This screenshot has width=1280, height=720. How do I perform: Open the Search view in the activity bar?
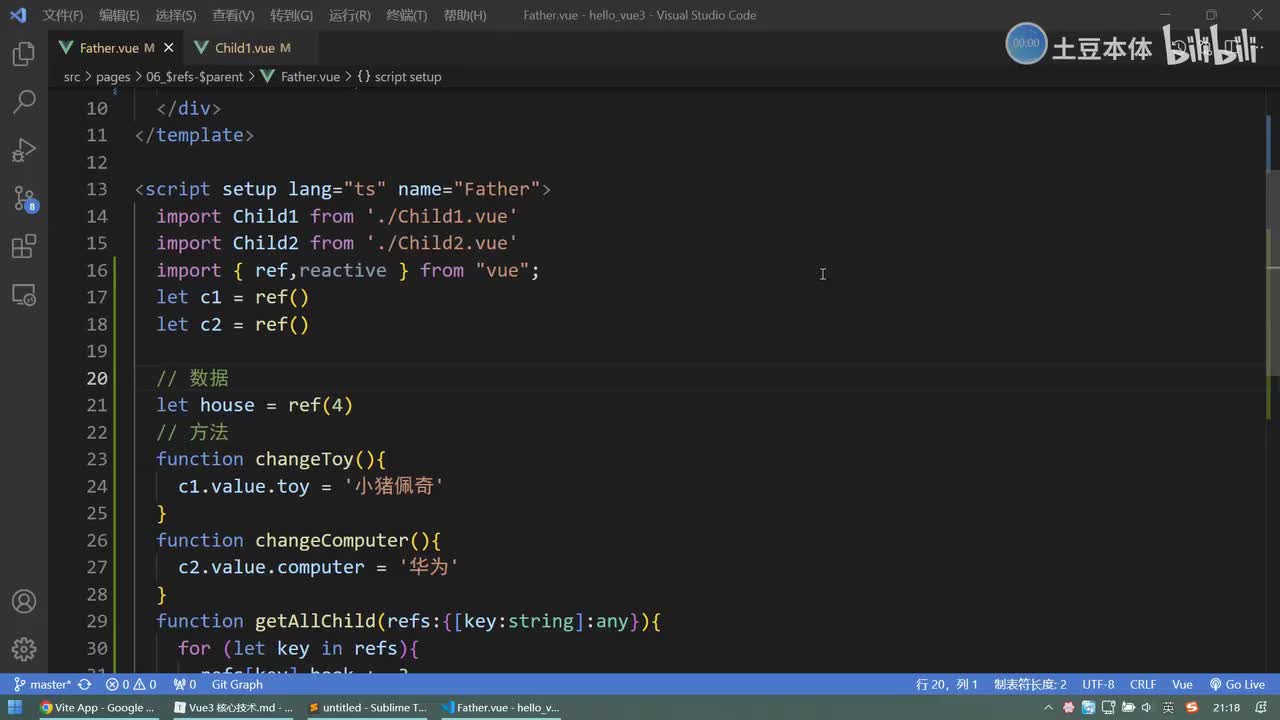pos(24,101)
